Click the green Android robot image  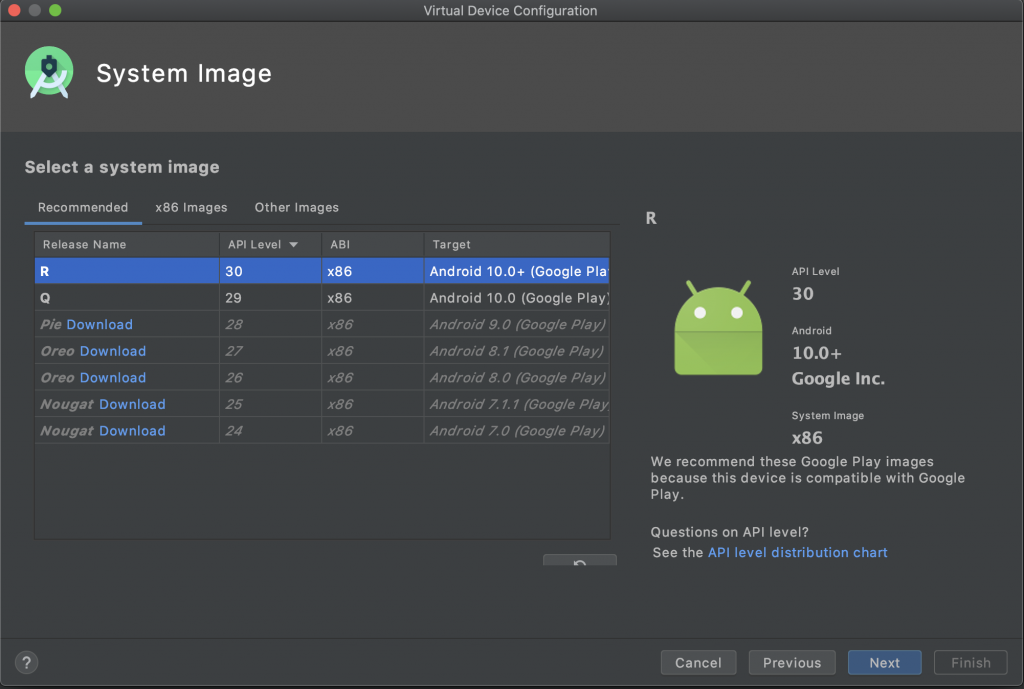[x=718, y=328]
